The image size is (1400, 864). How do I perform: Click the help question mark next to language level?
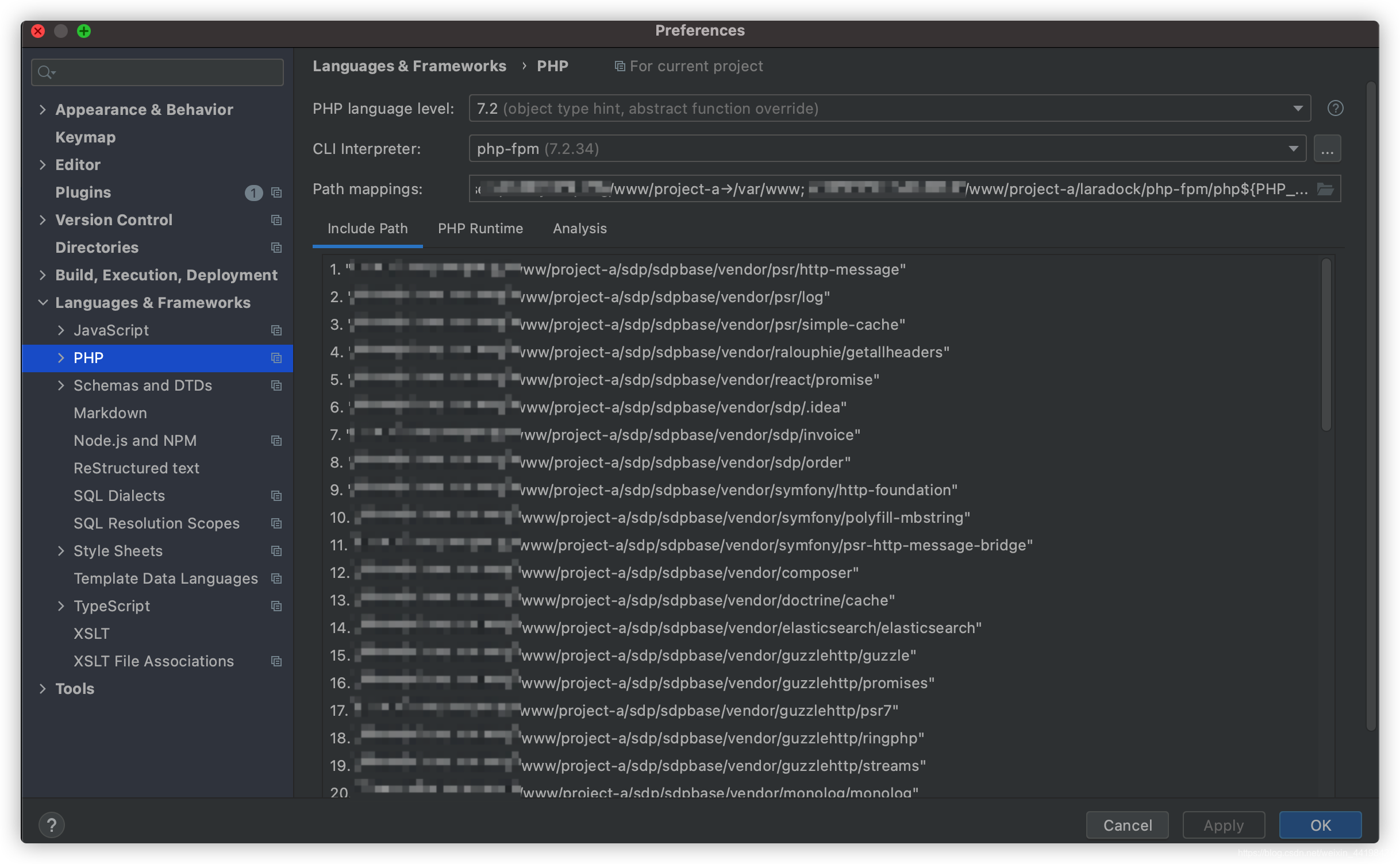coord(1335,108)
